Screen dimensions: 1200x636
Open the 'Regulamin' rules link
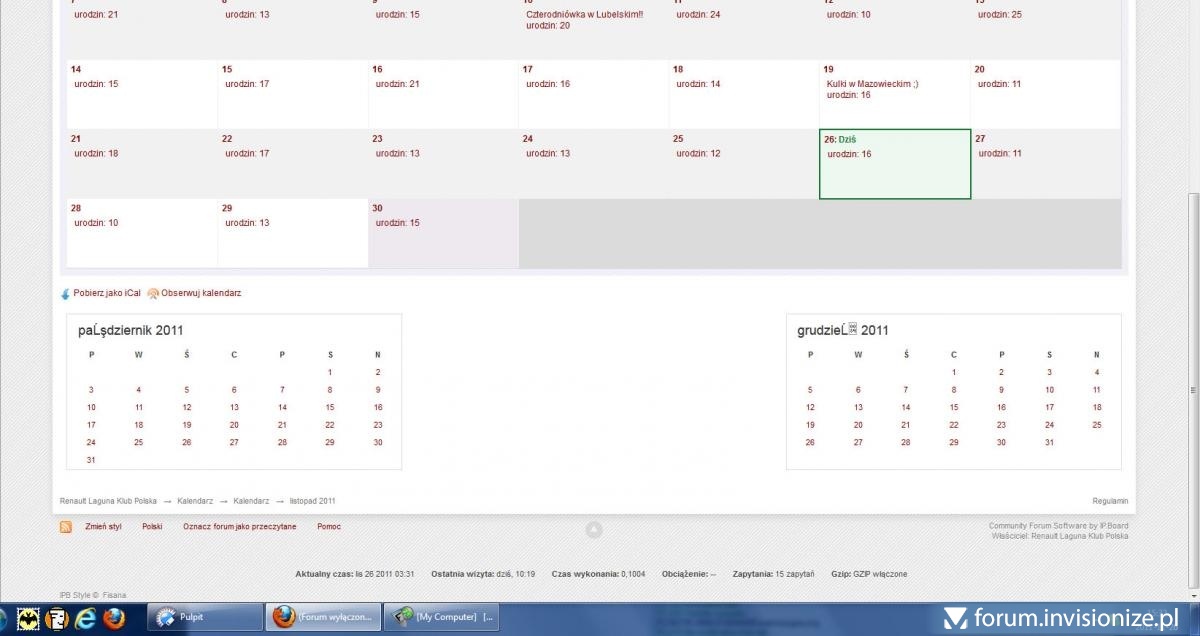point(1110,501)
